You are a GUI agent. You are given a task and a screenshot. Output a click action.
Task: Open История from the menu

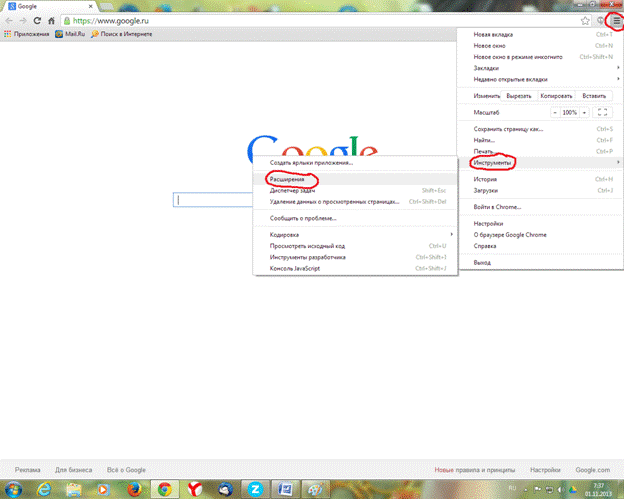tap(540, 179)
